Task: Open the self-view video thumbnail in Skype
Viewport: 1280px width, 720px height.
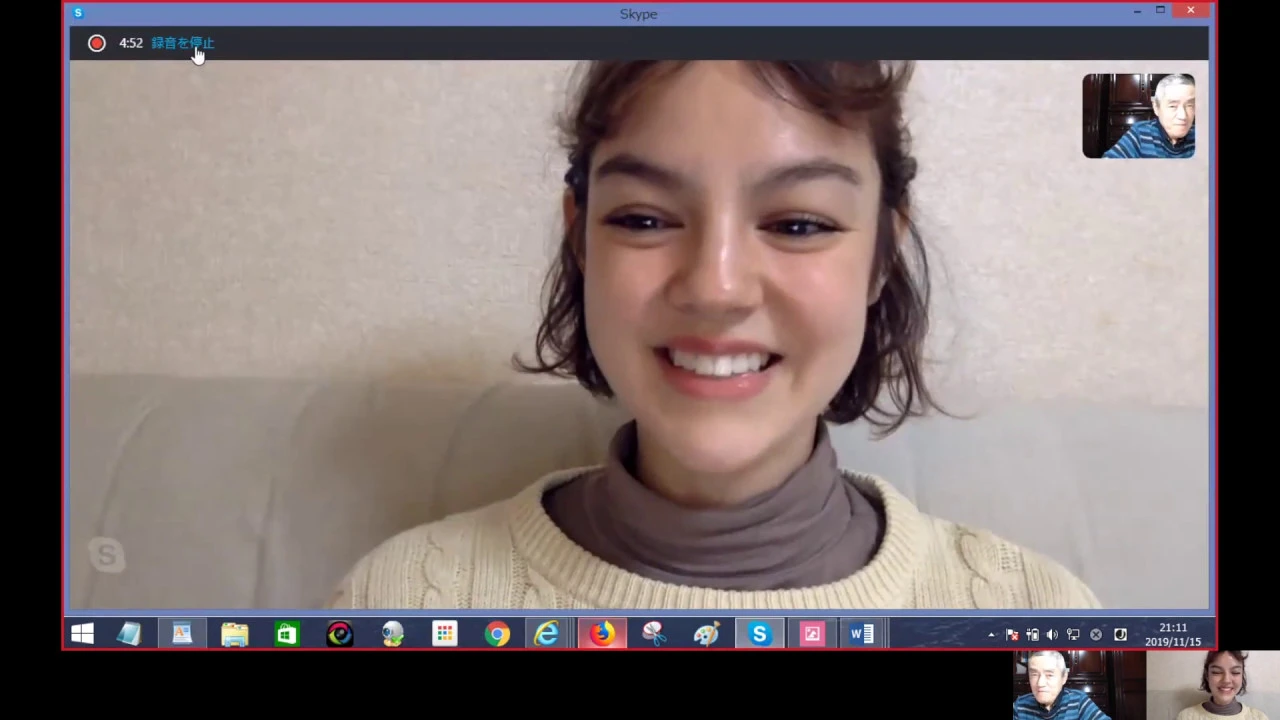Action: [1138, 116]
